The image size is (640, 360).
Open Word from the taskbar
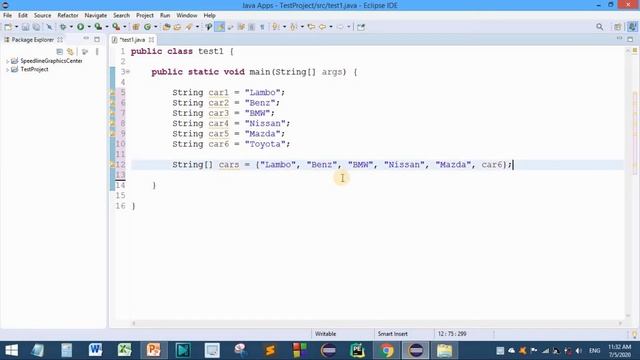tap(95, 350)
